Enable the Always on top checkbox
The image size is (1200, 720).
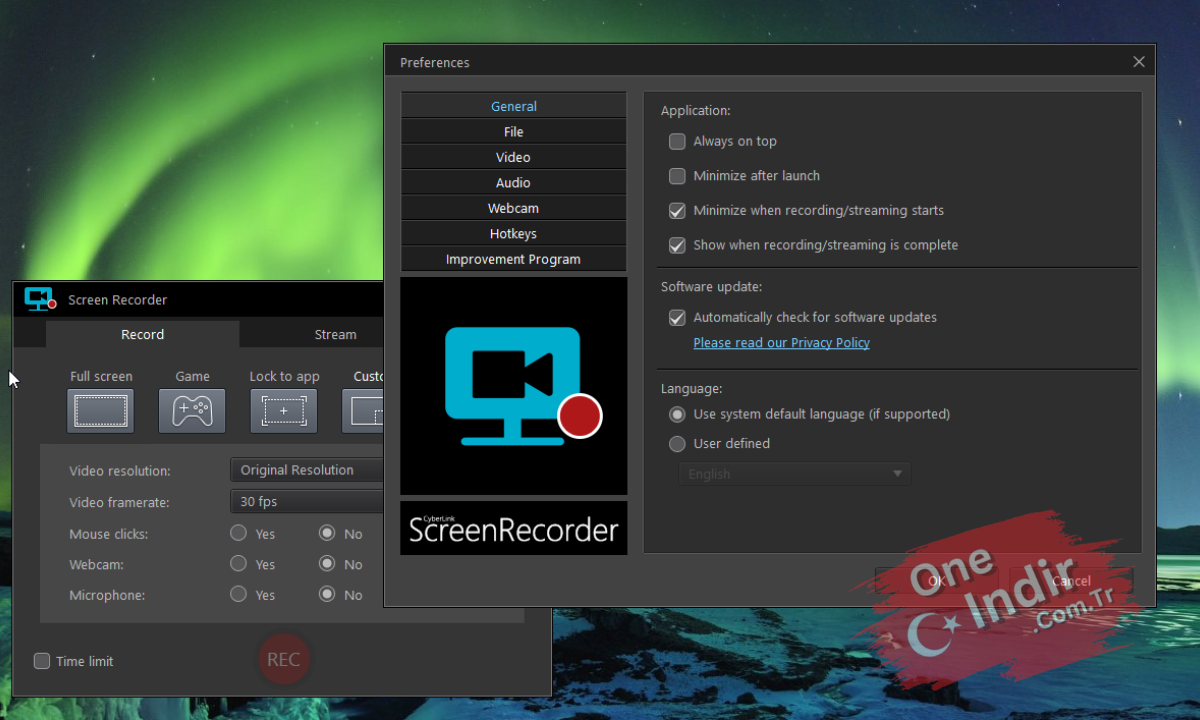point(677,141)
